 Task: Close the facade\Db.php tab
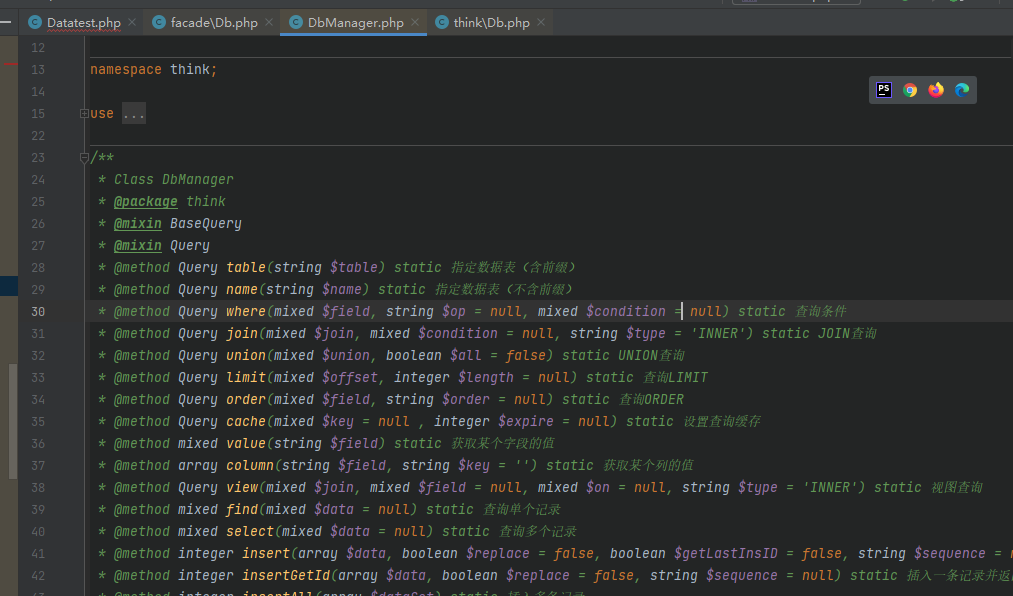269,22
